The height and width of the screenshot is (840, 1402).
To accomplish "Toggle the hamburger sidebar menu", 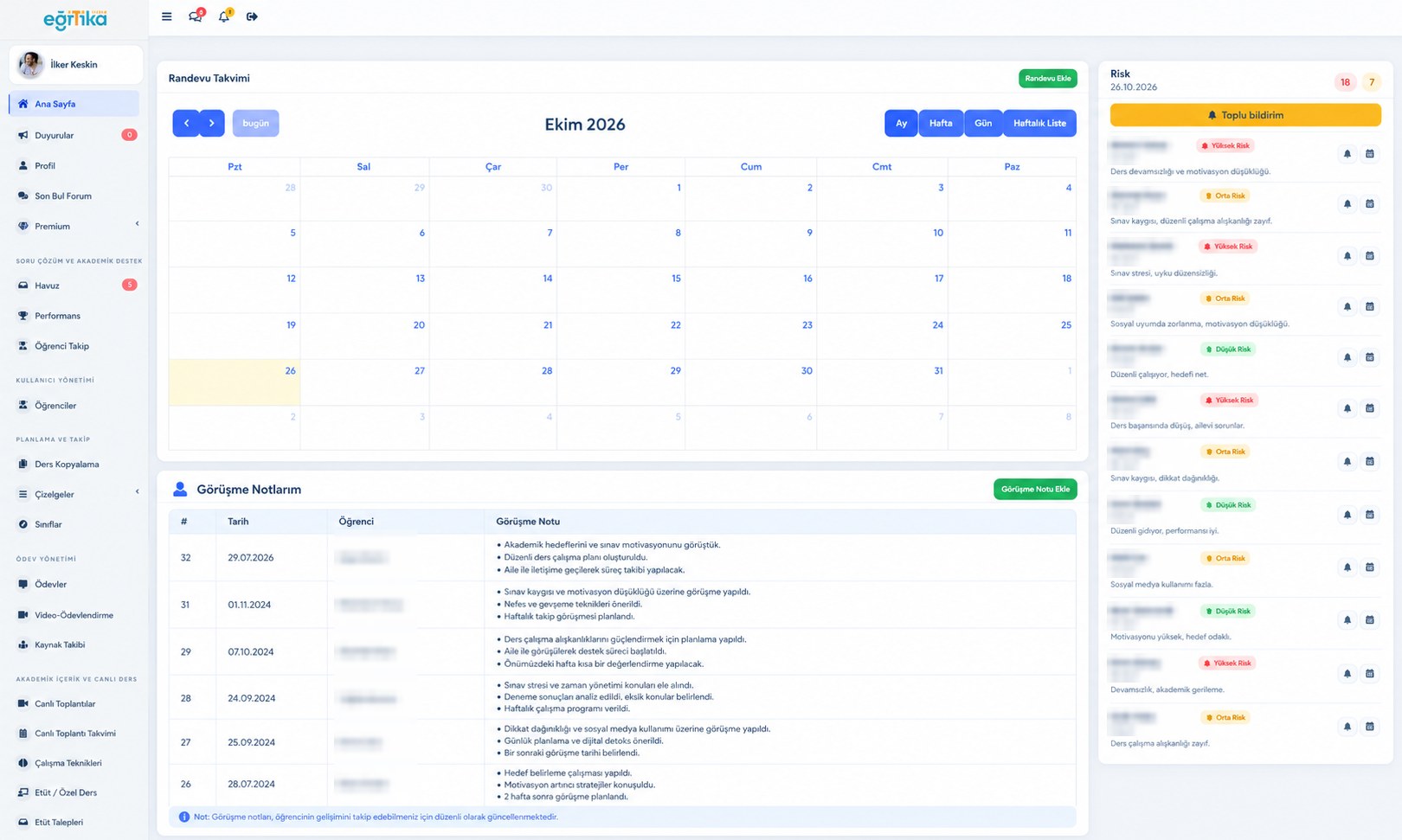I will point(167,16).
